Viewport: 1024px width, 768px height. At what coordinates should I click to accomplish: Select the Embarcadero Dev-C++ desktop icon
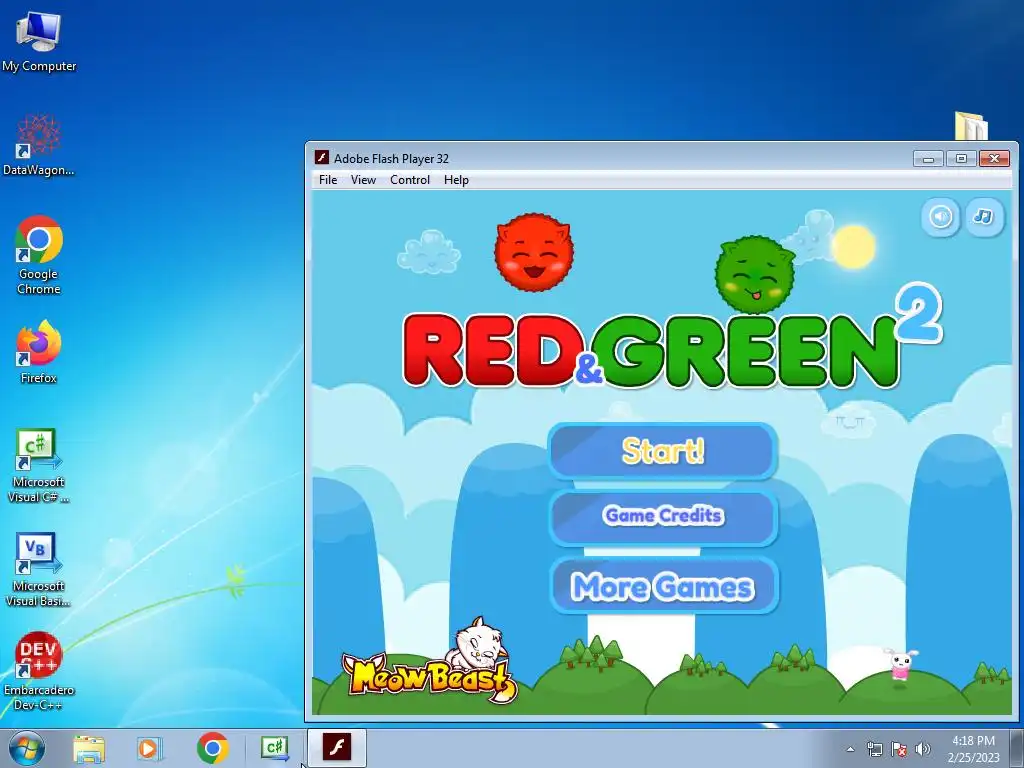(39, 671)
